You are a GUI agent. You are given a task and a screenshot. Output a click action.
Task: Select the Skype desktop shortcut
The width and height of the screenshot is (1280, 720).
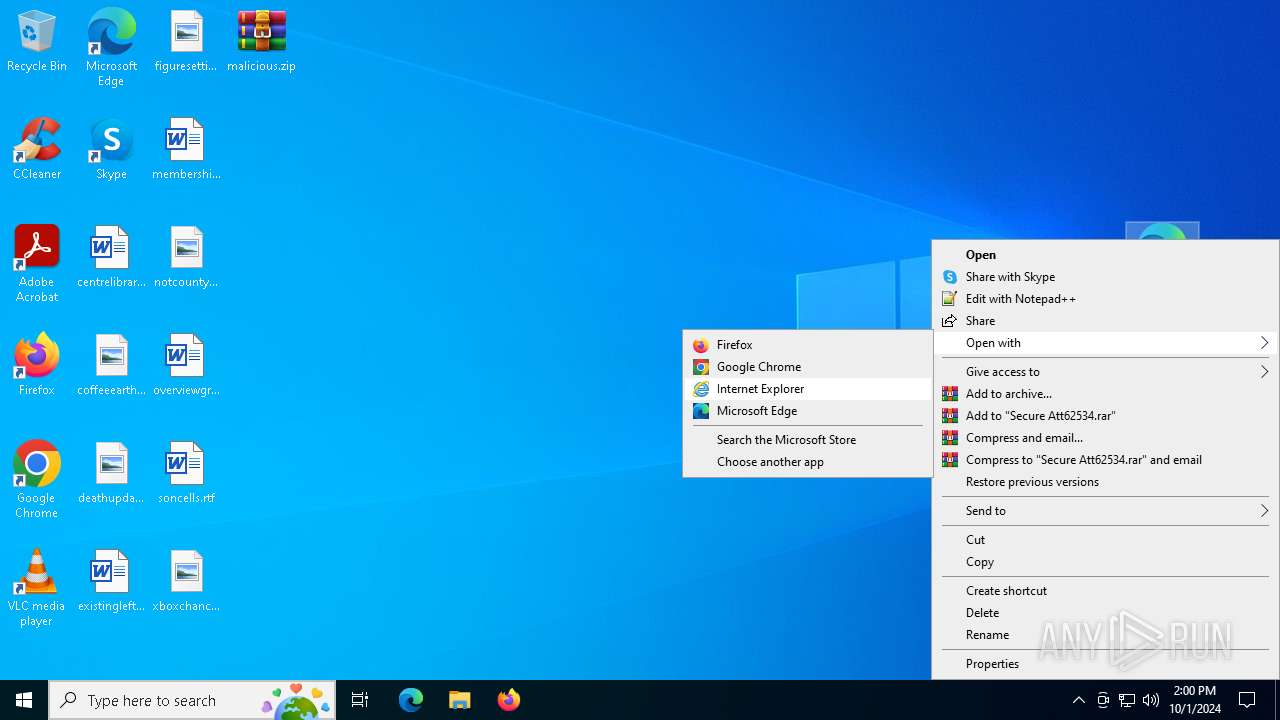tap(111, 150)
